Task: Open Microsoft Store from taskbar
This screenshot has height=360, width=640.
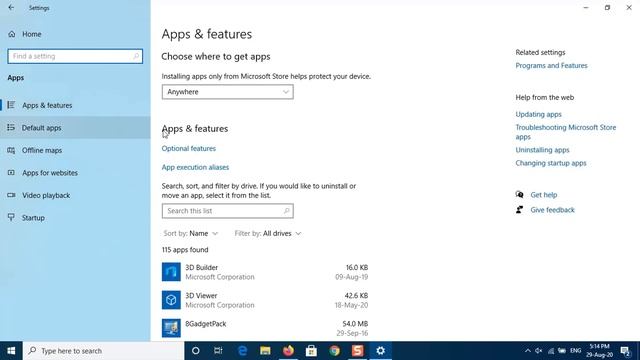Action: [311, 351]
